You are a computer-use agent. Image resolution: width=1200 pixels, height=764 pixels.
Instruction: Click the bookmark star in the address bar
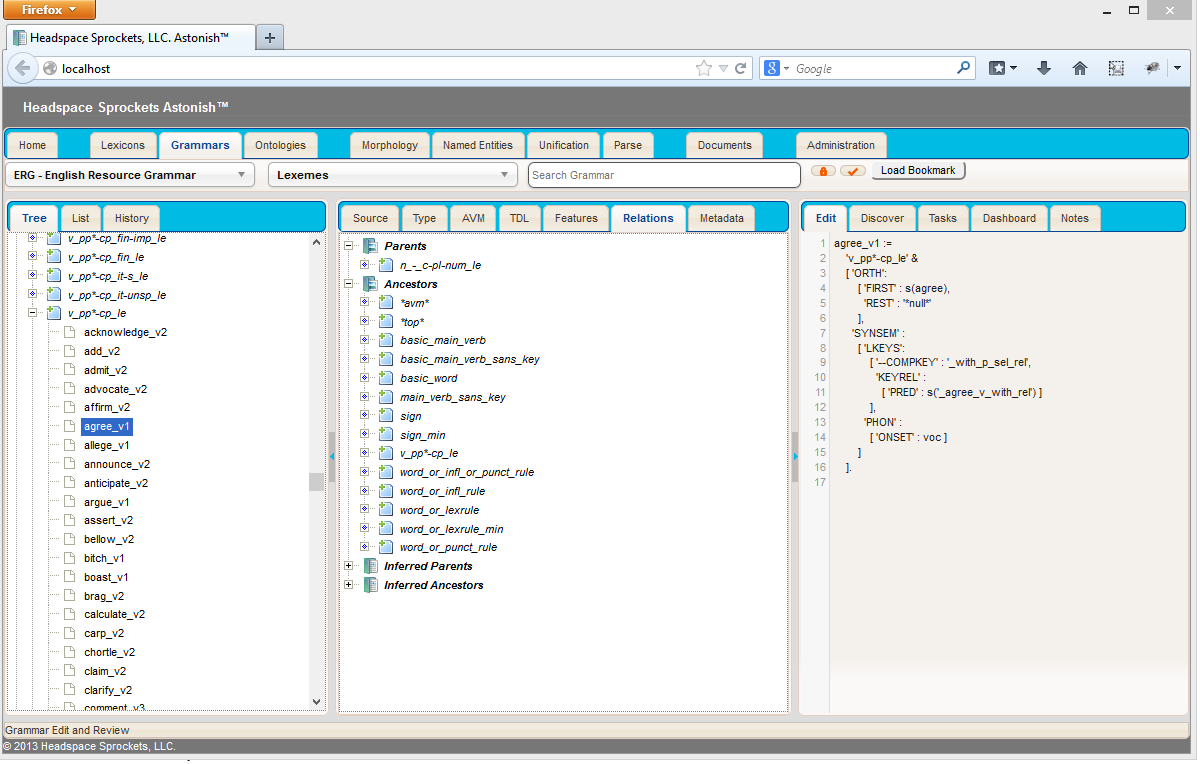point(703,69)
